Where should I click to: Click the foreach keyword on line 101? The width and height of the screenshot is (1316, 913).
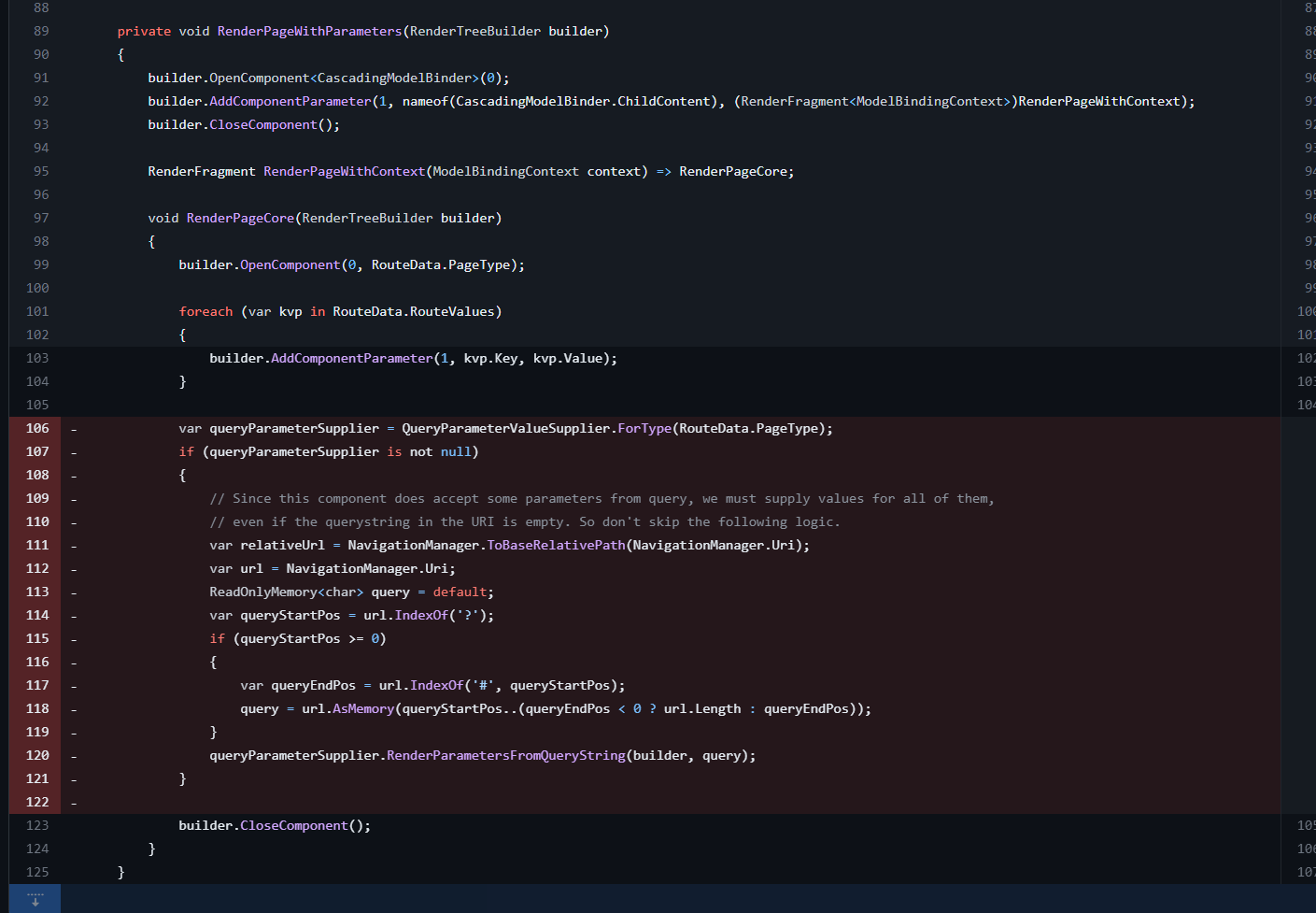point(205,311)
